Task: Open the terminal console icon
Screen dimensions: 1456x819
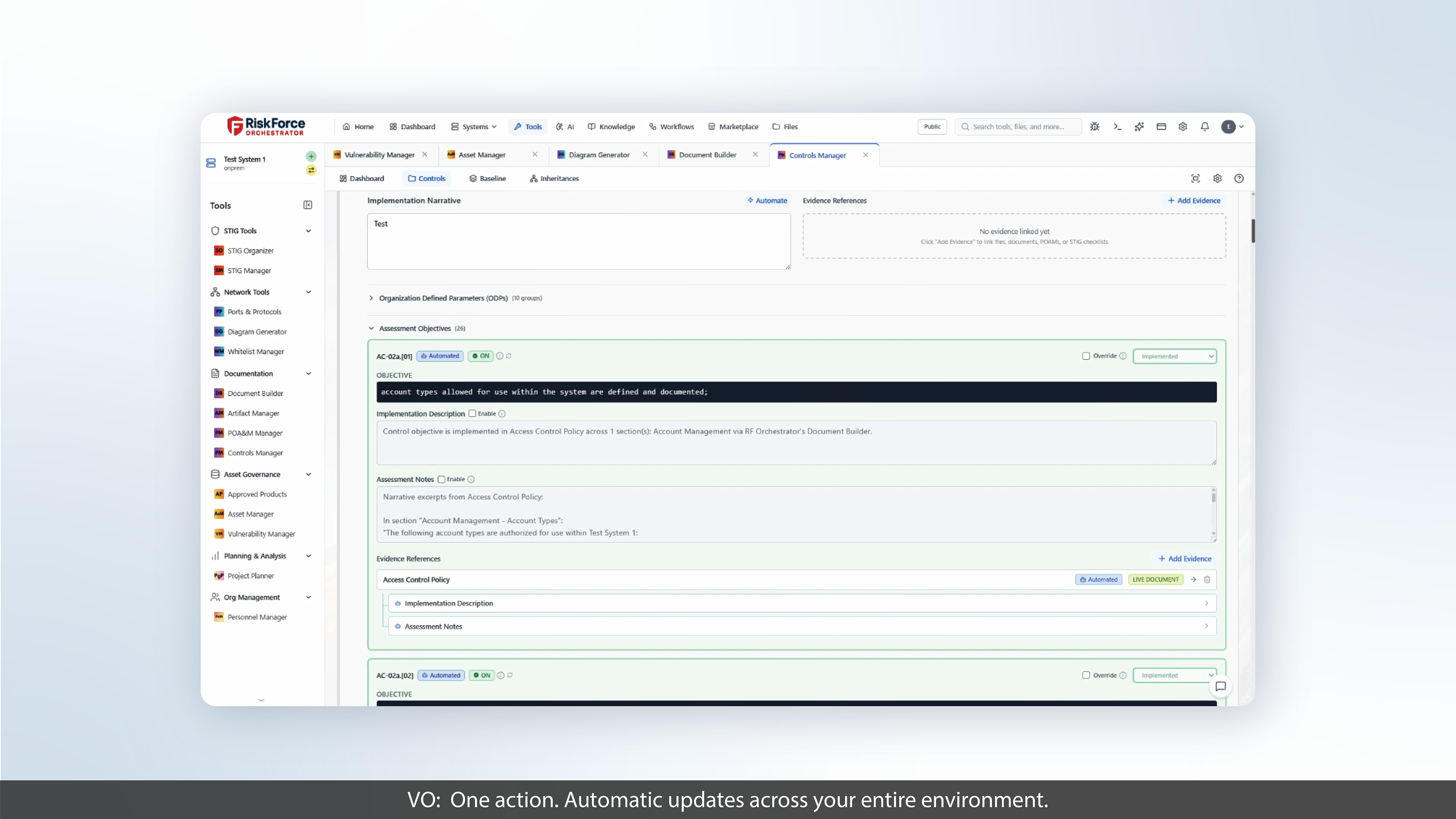Action: (1117, 127)
